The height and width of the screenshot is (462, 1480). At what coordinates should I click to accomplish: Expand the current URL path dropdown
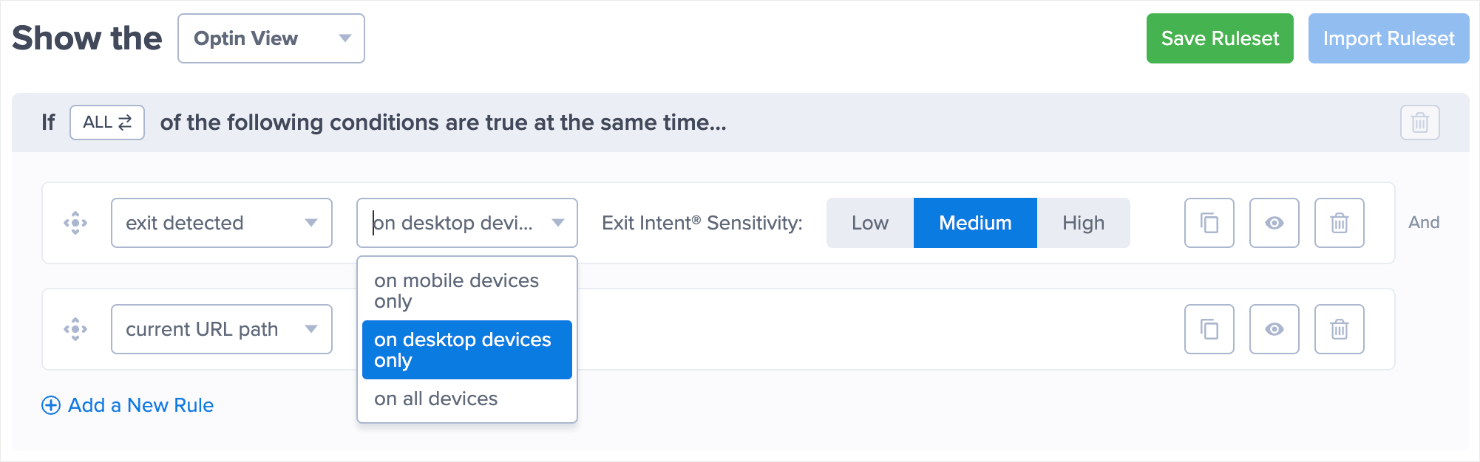221,329
